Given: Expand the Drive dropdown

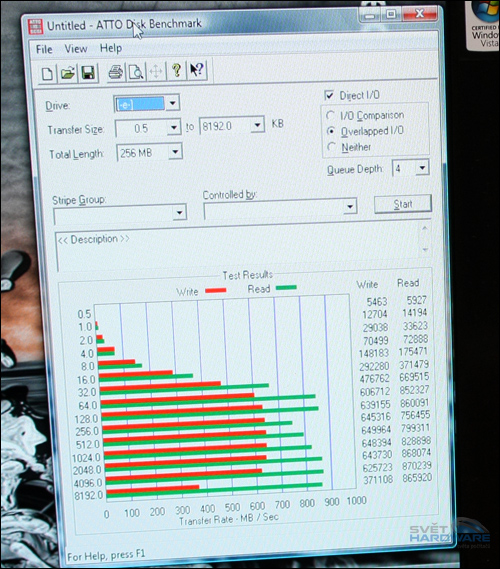Looking at the screenshot, I should pyautogui.click(x=173, y=103).
